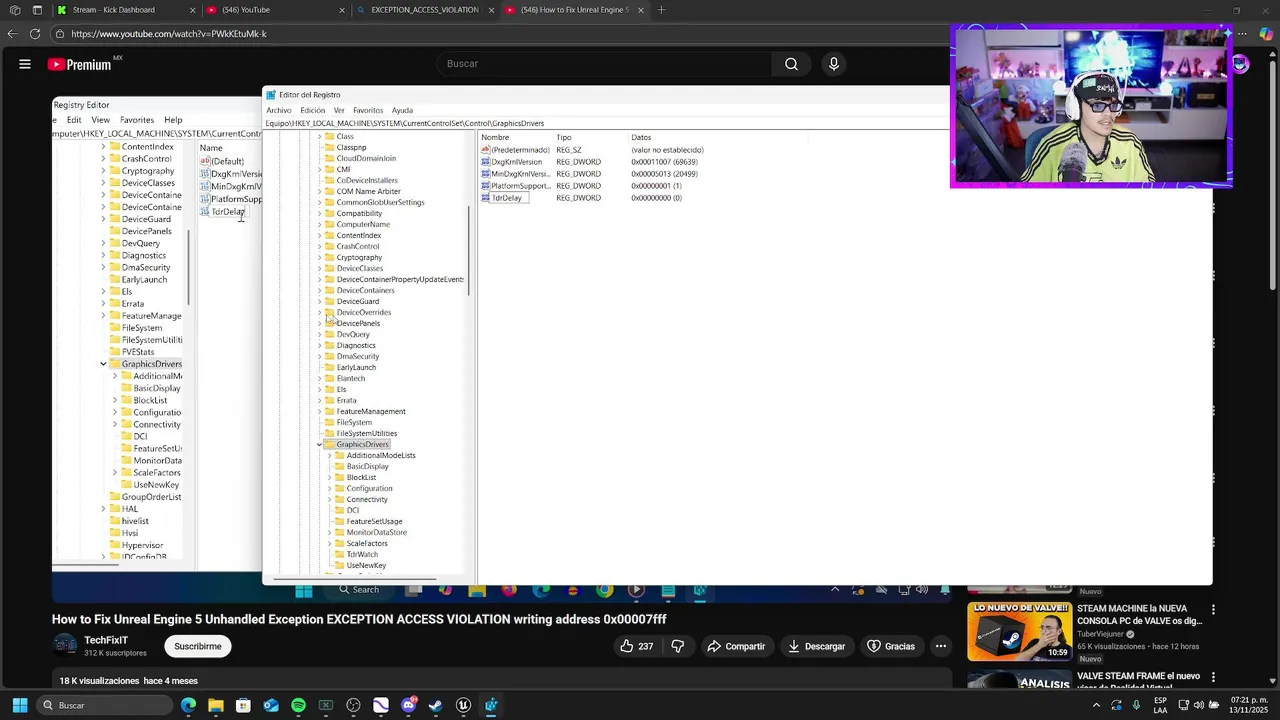Select MonitorDataStore key in Editor del Registro

point(376,532)
